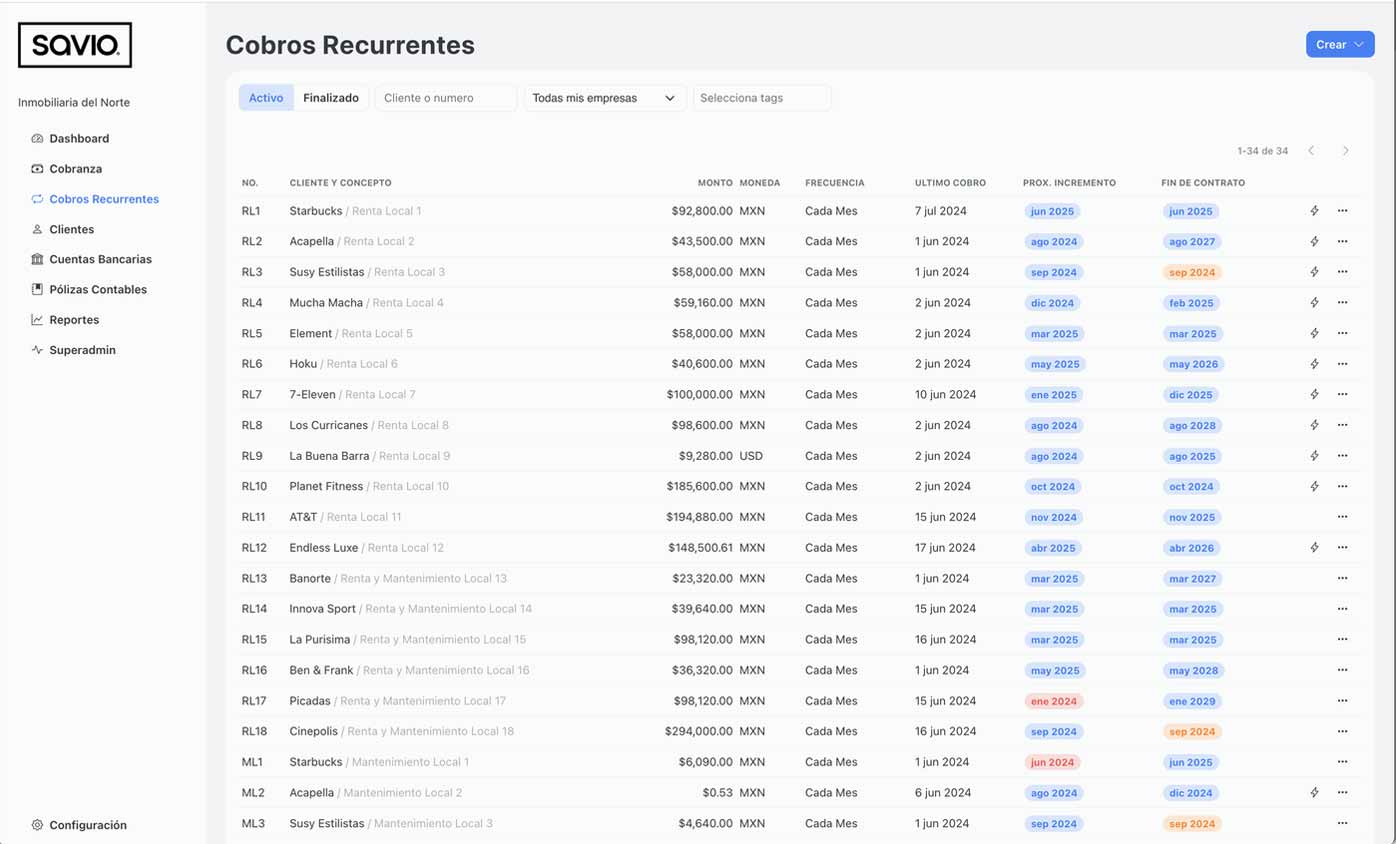Open the three-dot menu for Susy Estilistas ML3

[x=1342, y=824]
